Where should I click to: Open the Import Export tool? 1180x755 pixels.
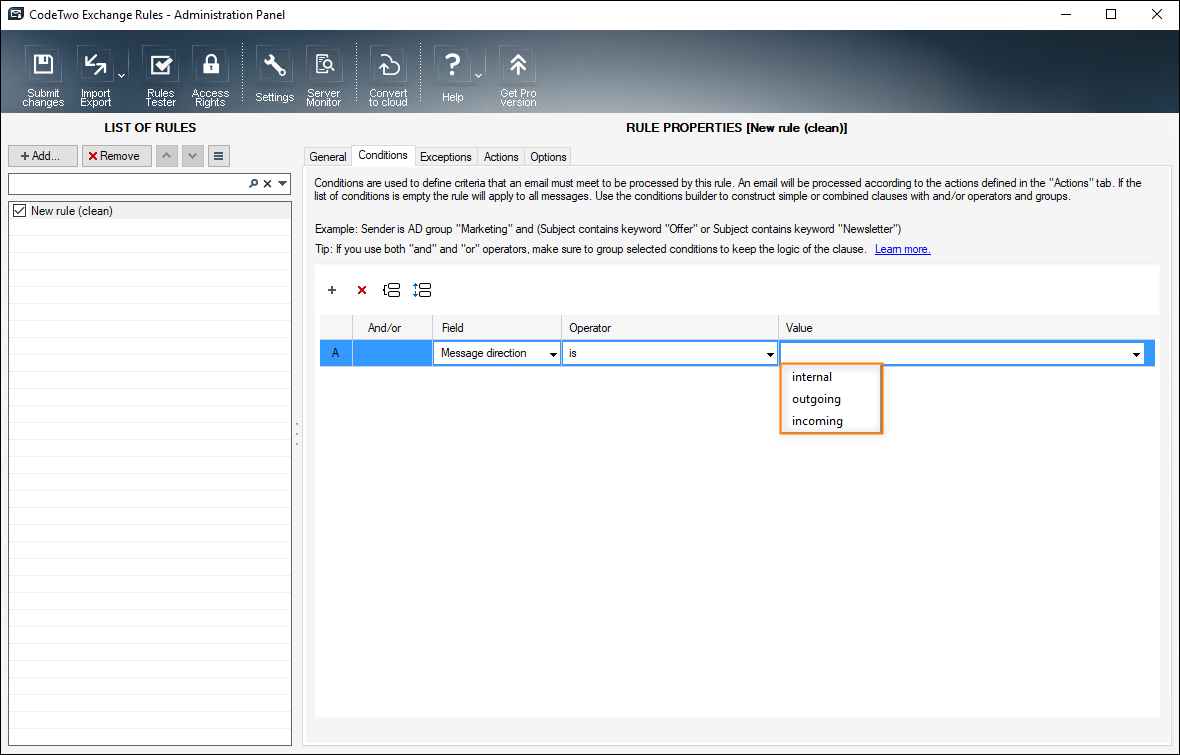click(96, 76)
